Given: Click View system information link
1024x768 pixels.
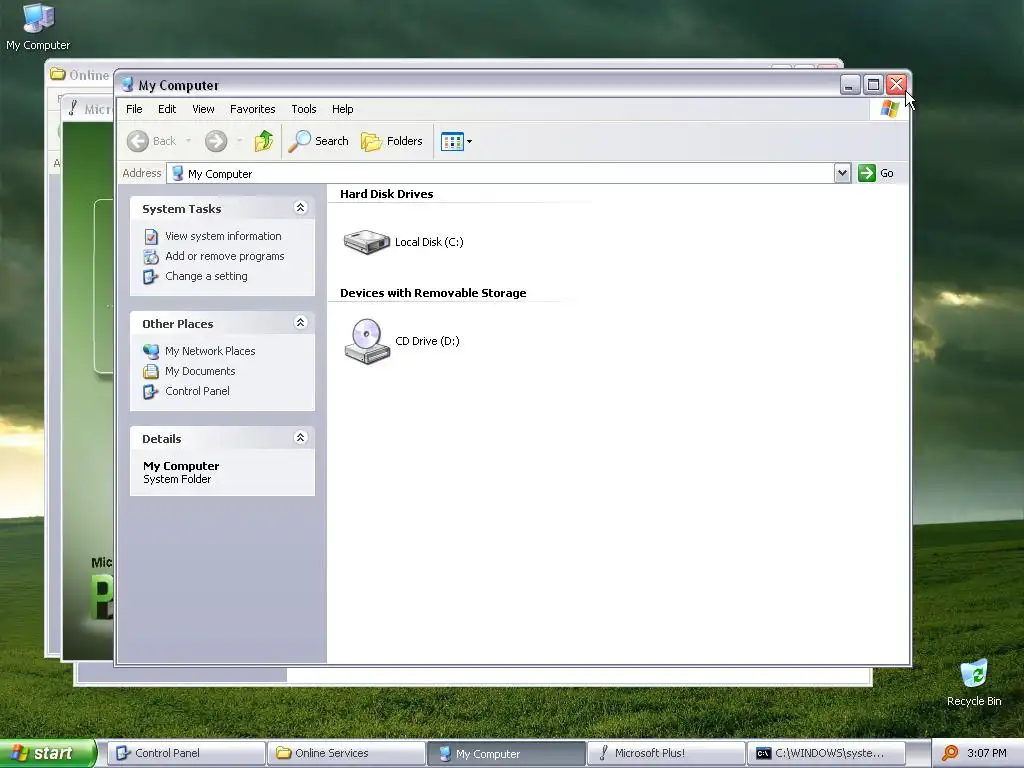Looking at the screenshot, I should tap(223, 236).
